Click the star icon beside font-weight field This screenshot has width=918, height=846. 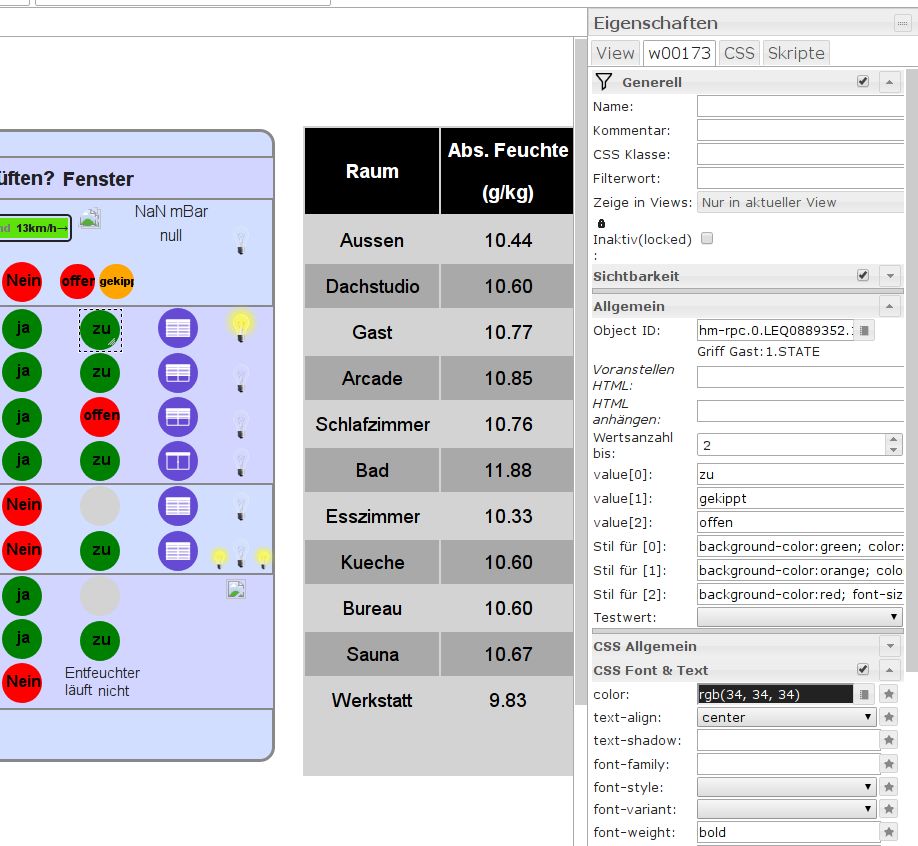(888, 832)
